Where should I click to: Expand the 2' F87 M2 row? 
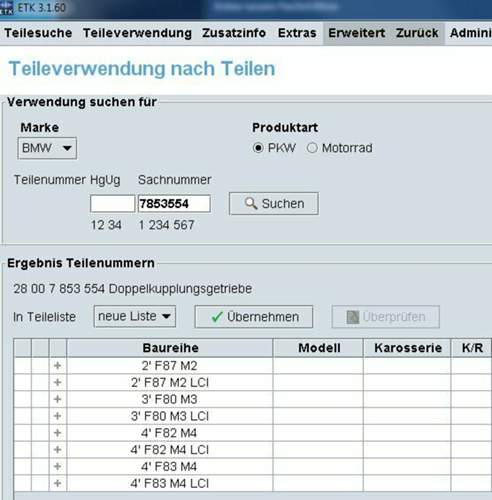tap(57, 366)
